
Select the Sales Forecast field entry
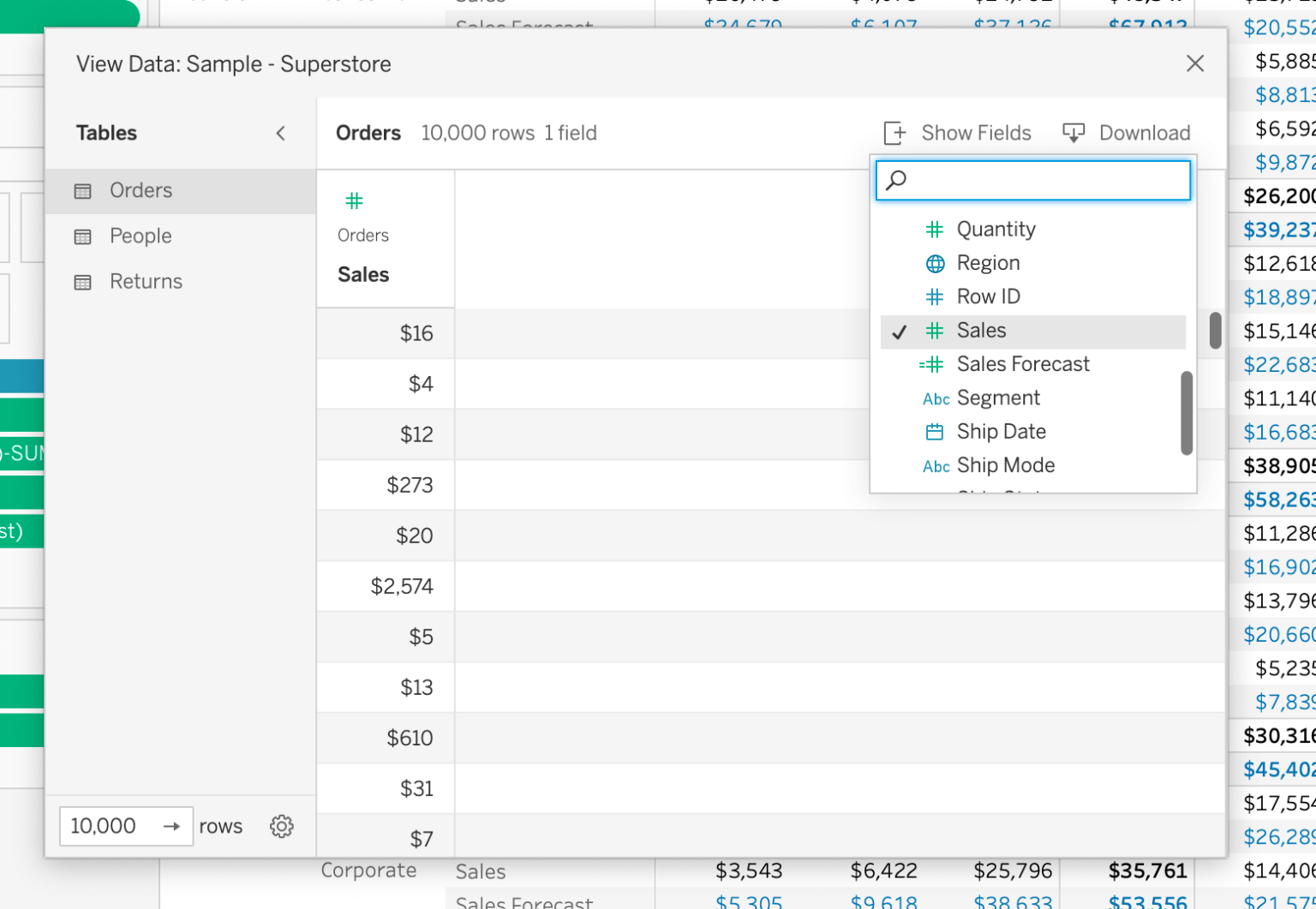coord(1023,364)
